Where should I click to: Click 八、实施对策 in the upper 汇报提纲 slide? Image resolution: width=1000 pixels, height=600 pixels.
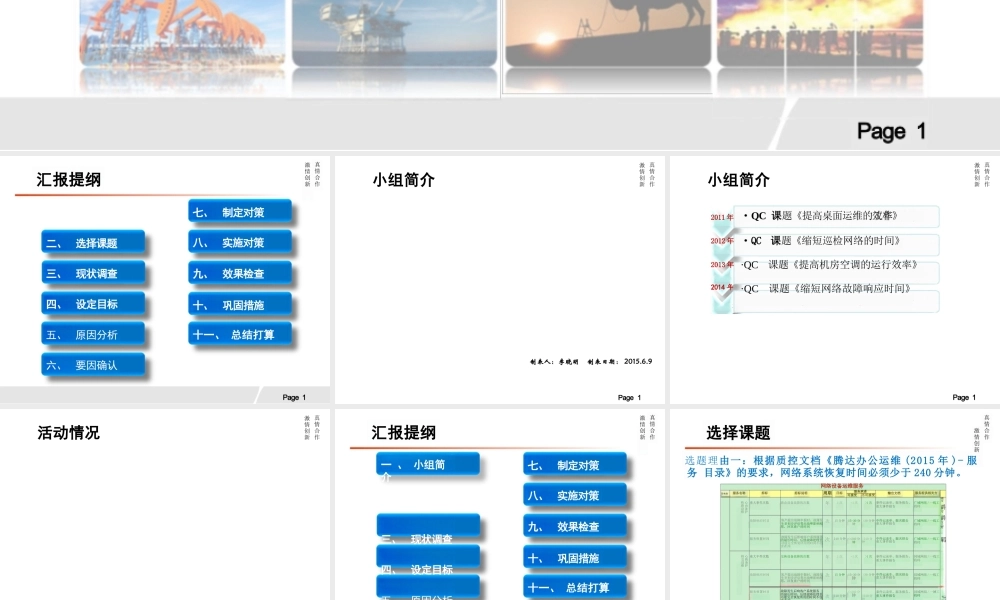click(240, 242)
